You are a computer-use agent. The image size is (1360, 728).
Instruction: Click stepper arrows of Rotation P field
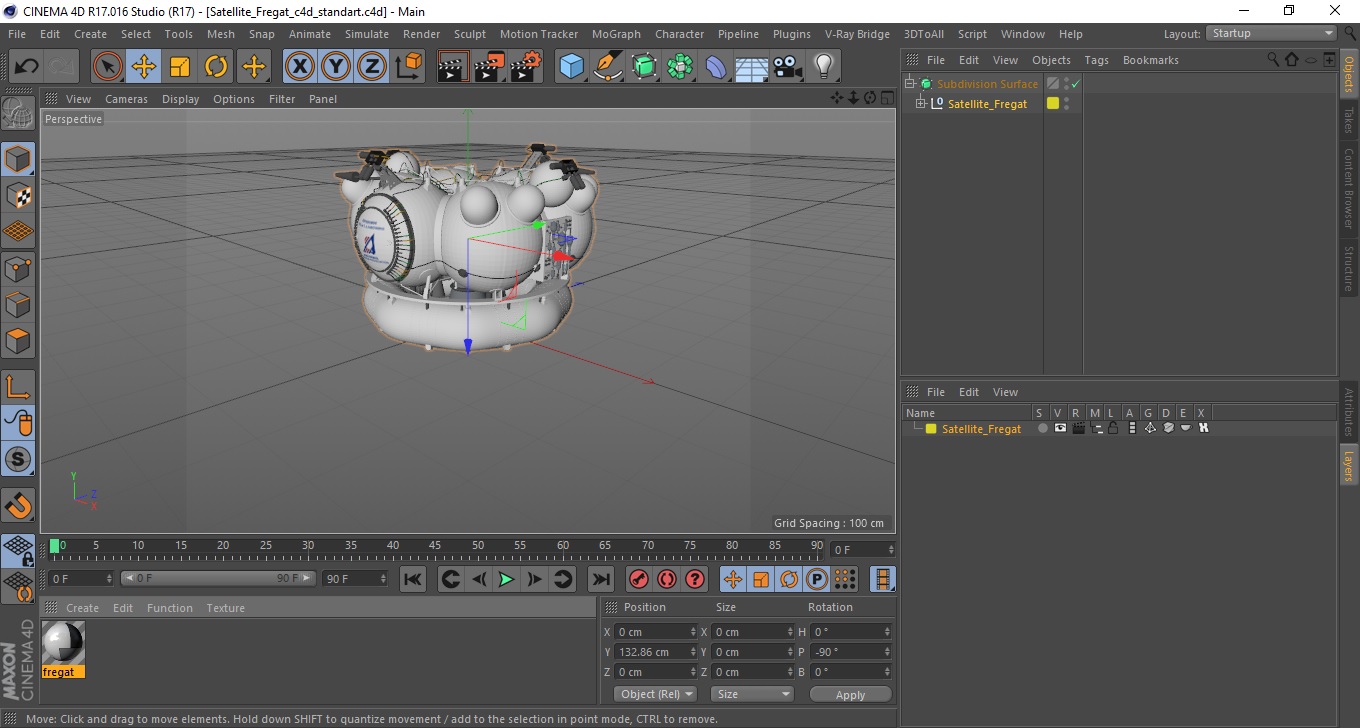(x=887, y=652)
